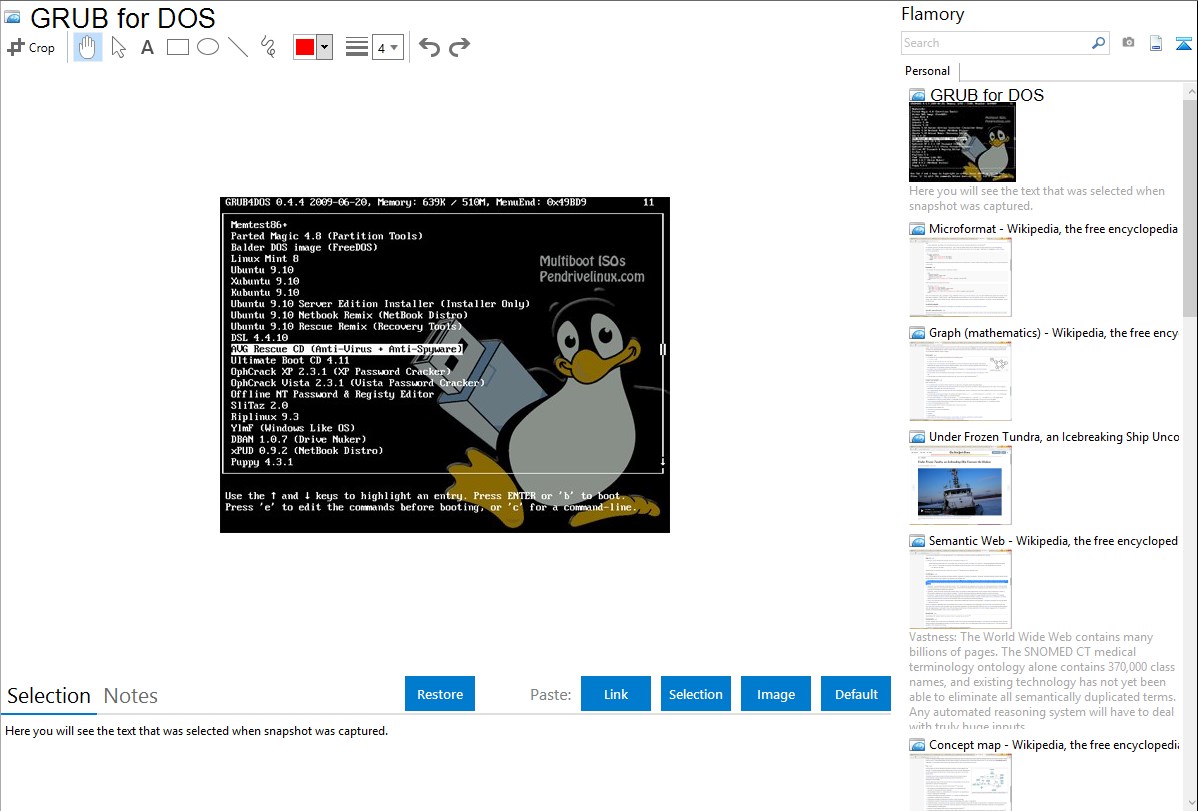Select the text annotation tool
This screenshot has height=811, width=1198.
147,47
